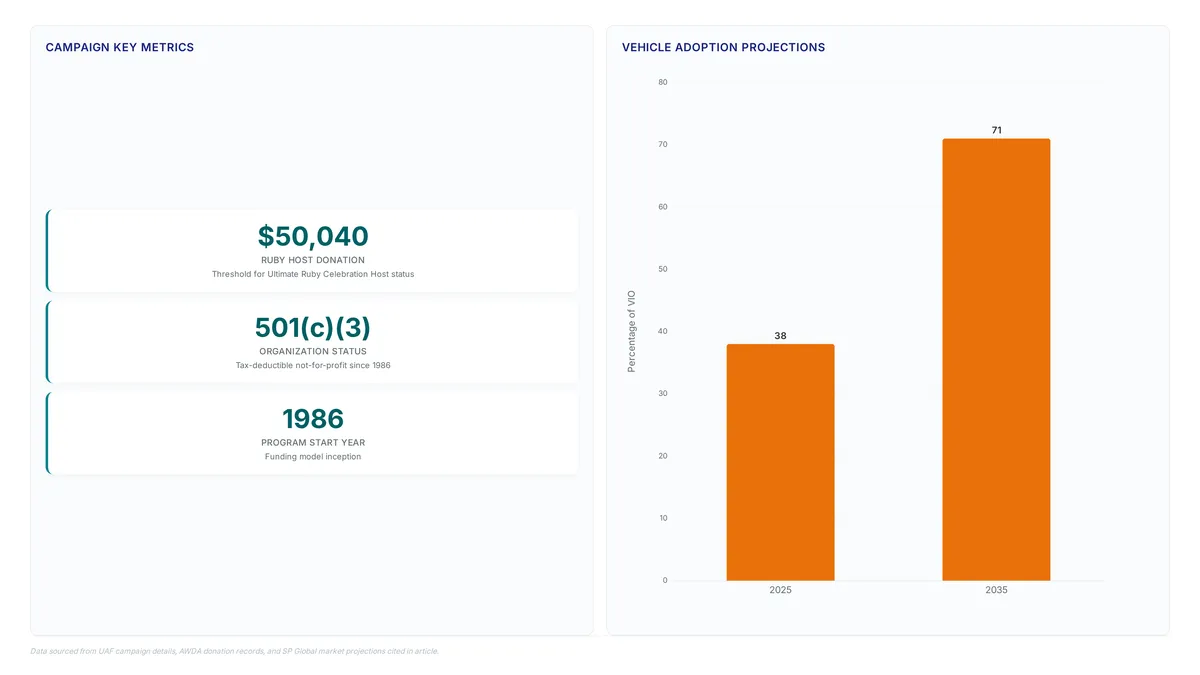This screenshot has width=1200, height=675.
Task: Click the 38 data label above bar
Action: 780,336
